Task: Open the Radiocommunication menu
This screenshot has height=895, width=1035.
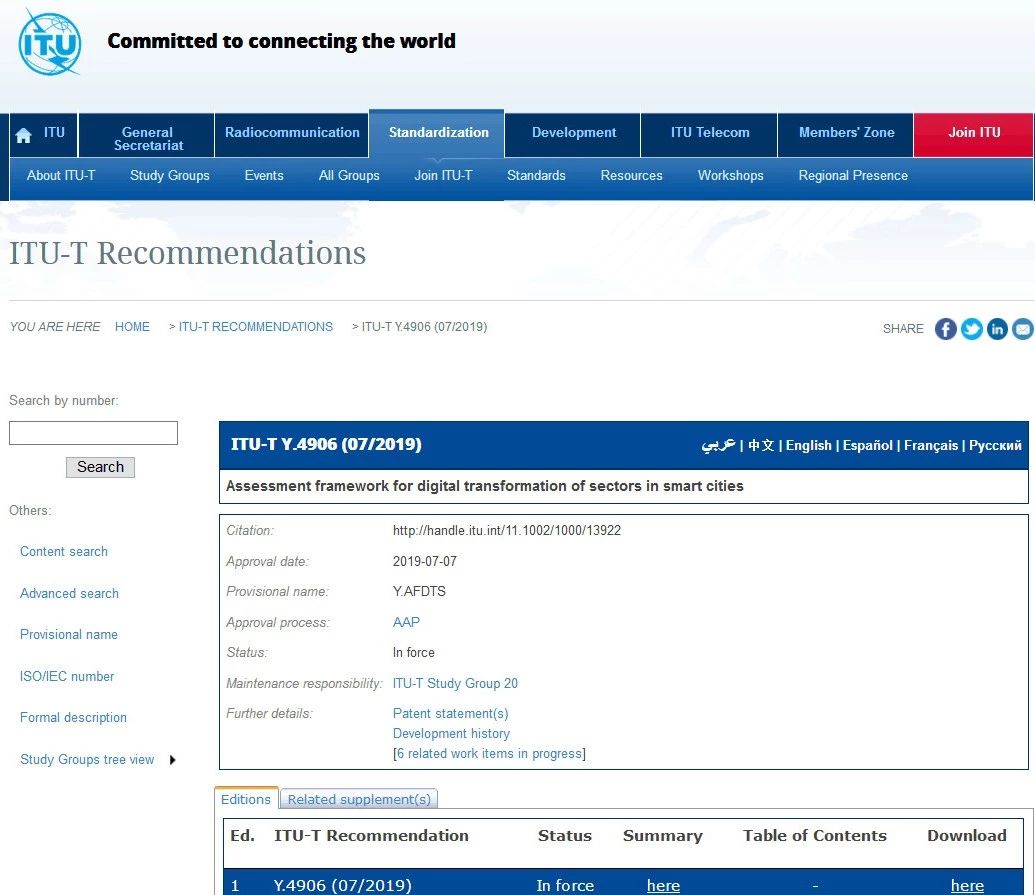Action: coord(292,133)
